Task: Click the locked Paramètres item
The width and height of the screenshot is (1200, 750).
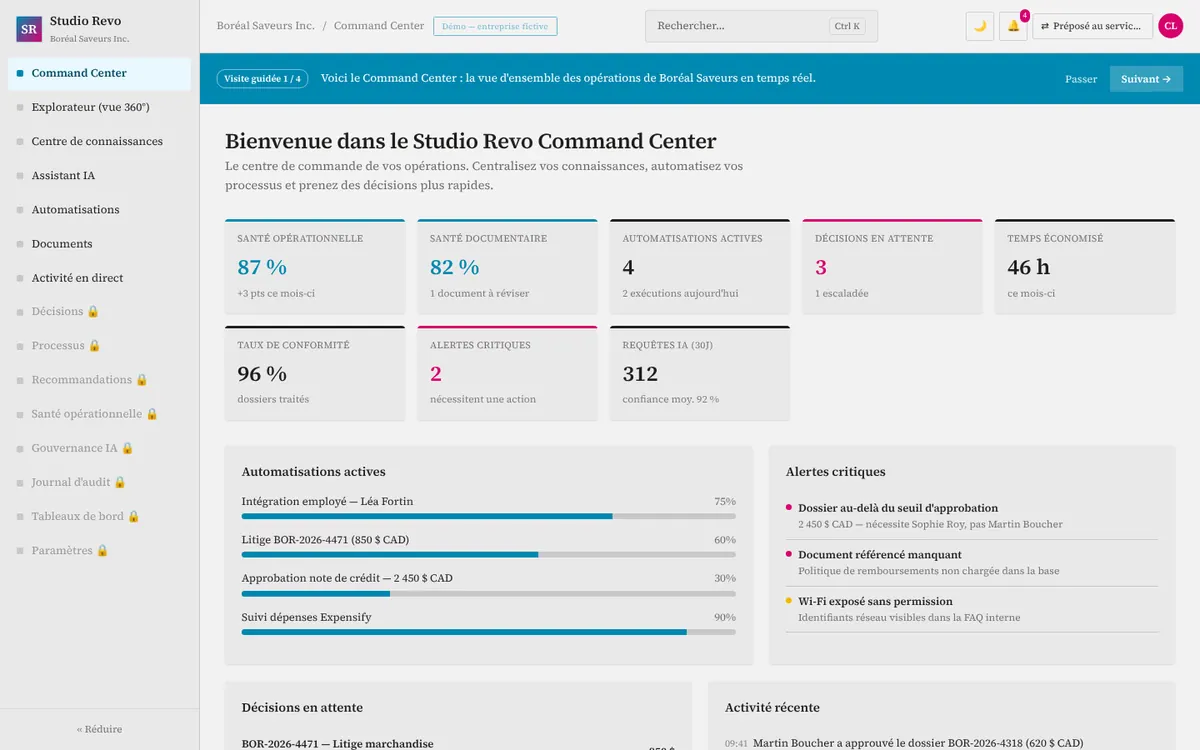Action: click(100, 550)
